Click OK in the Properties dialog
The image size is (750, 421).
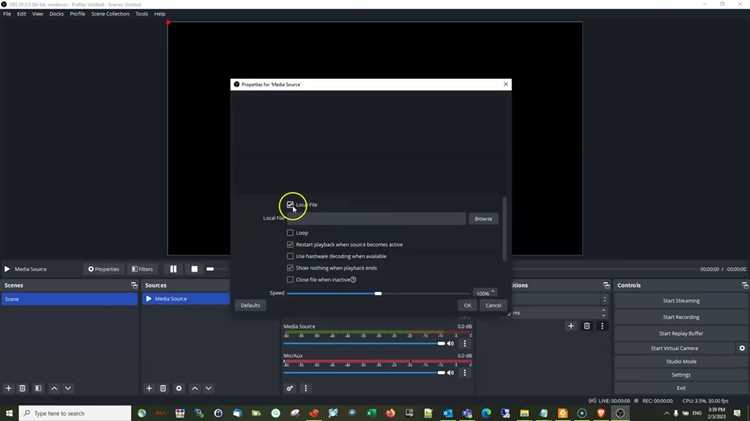(467, 305)
